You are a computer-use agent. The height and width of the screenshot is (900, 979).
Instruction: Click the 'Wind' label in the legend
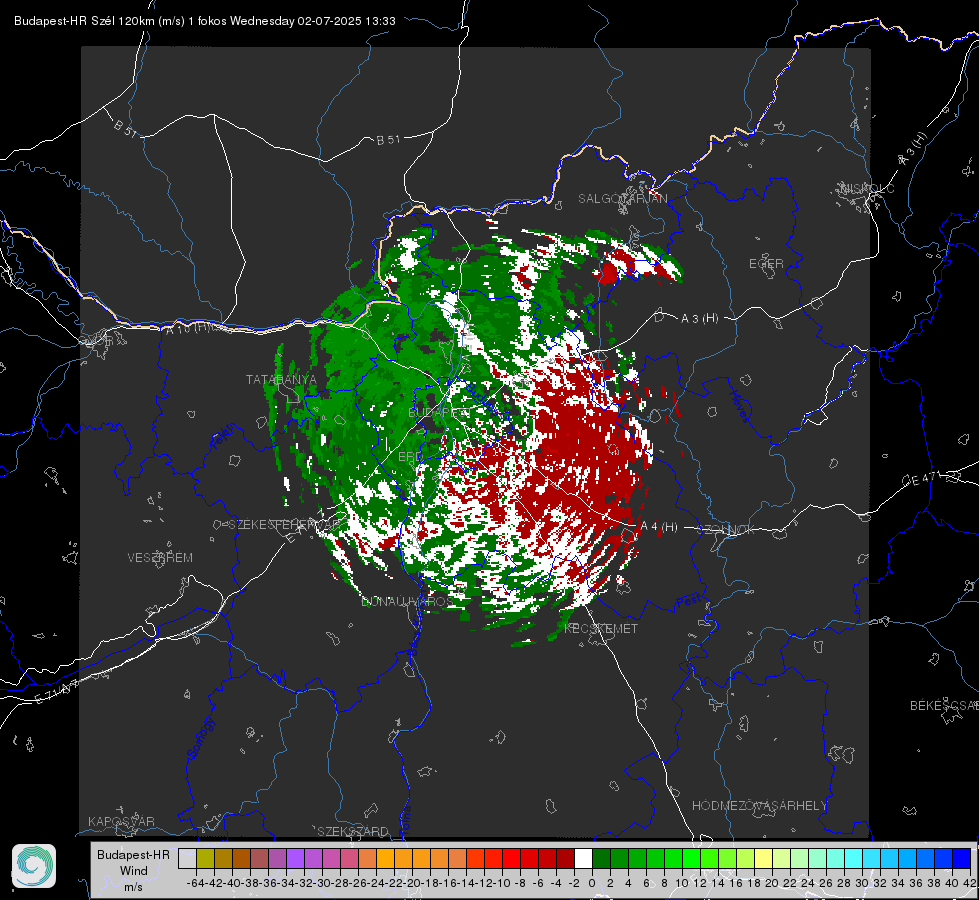(x=134, y=871)
